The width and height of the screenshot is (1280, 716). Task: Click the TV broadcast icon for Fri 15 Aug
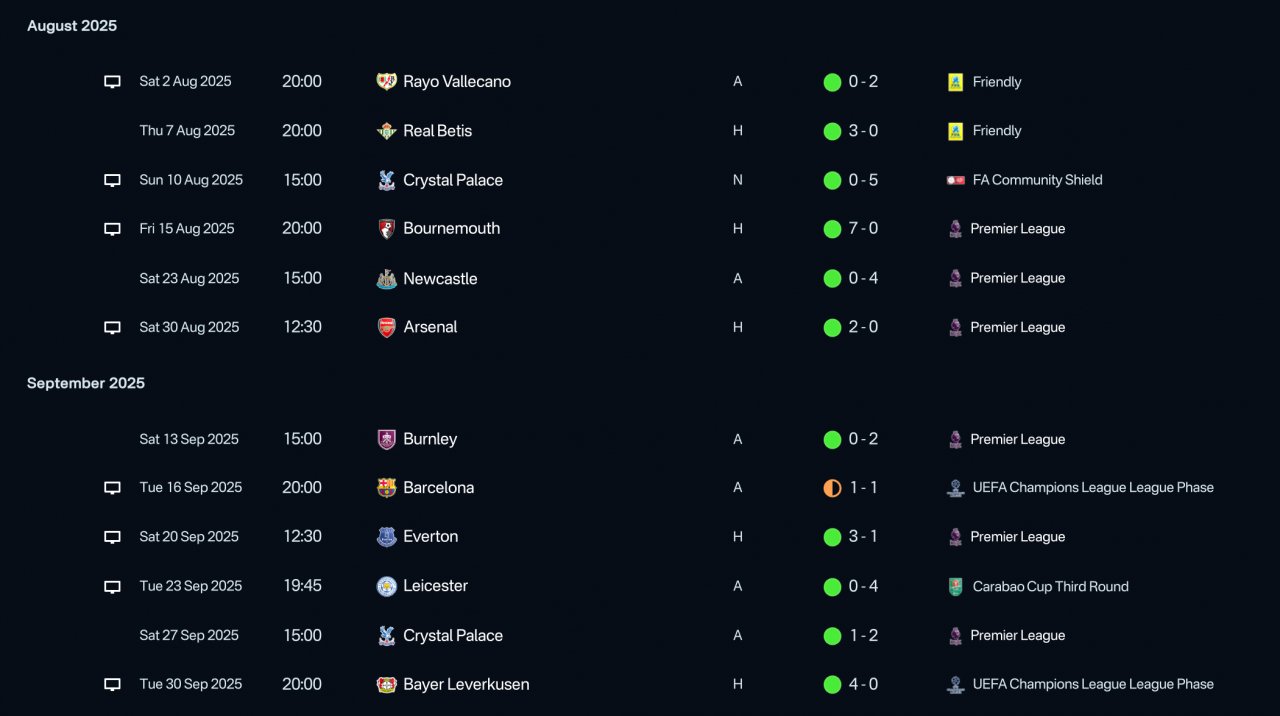[x=113, y=229]
